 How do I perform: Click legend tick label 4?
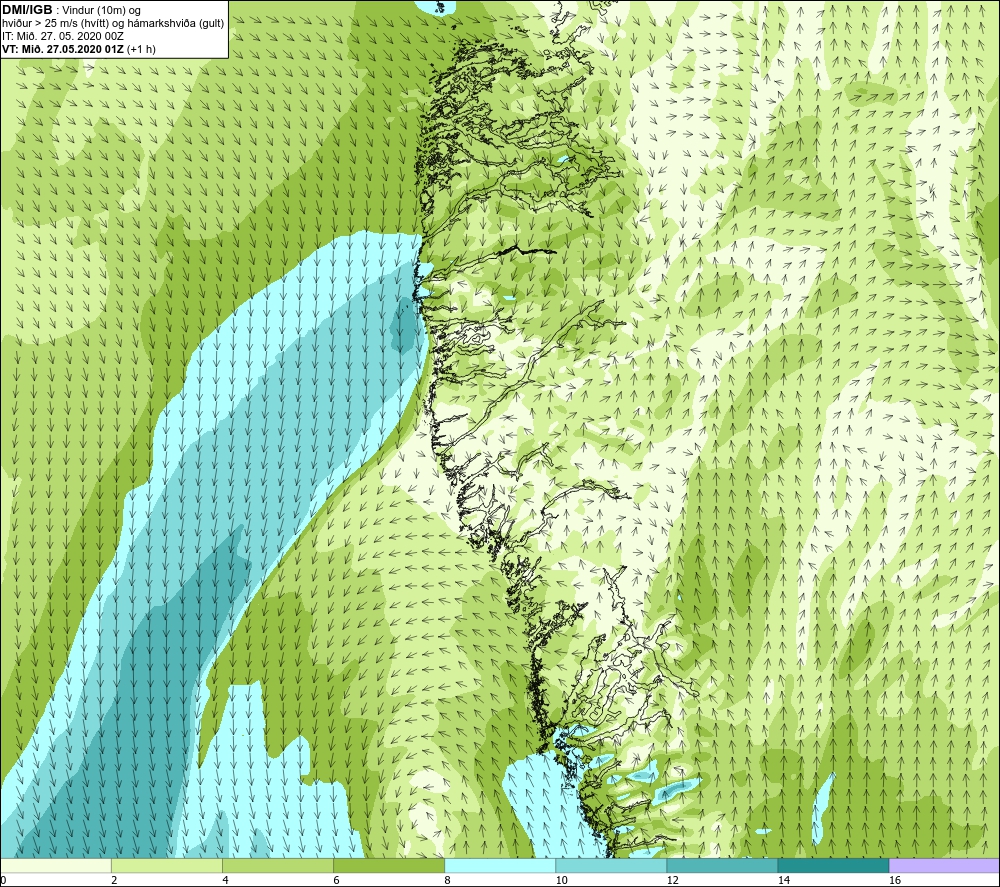(x=225, y=880)
